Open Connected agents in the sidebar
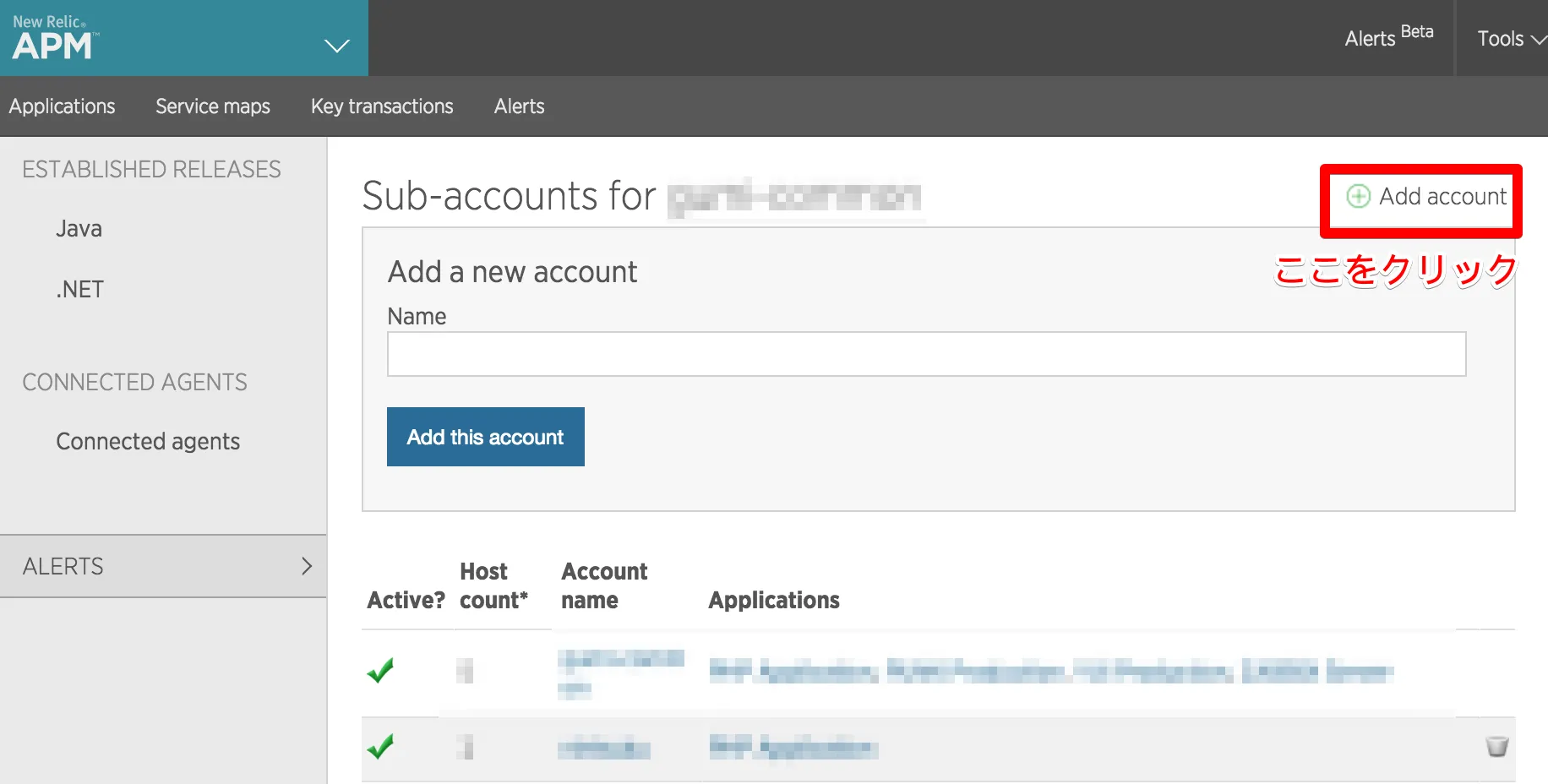This screenshot has width=1548, height=784. 148,442
